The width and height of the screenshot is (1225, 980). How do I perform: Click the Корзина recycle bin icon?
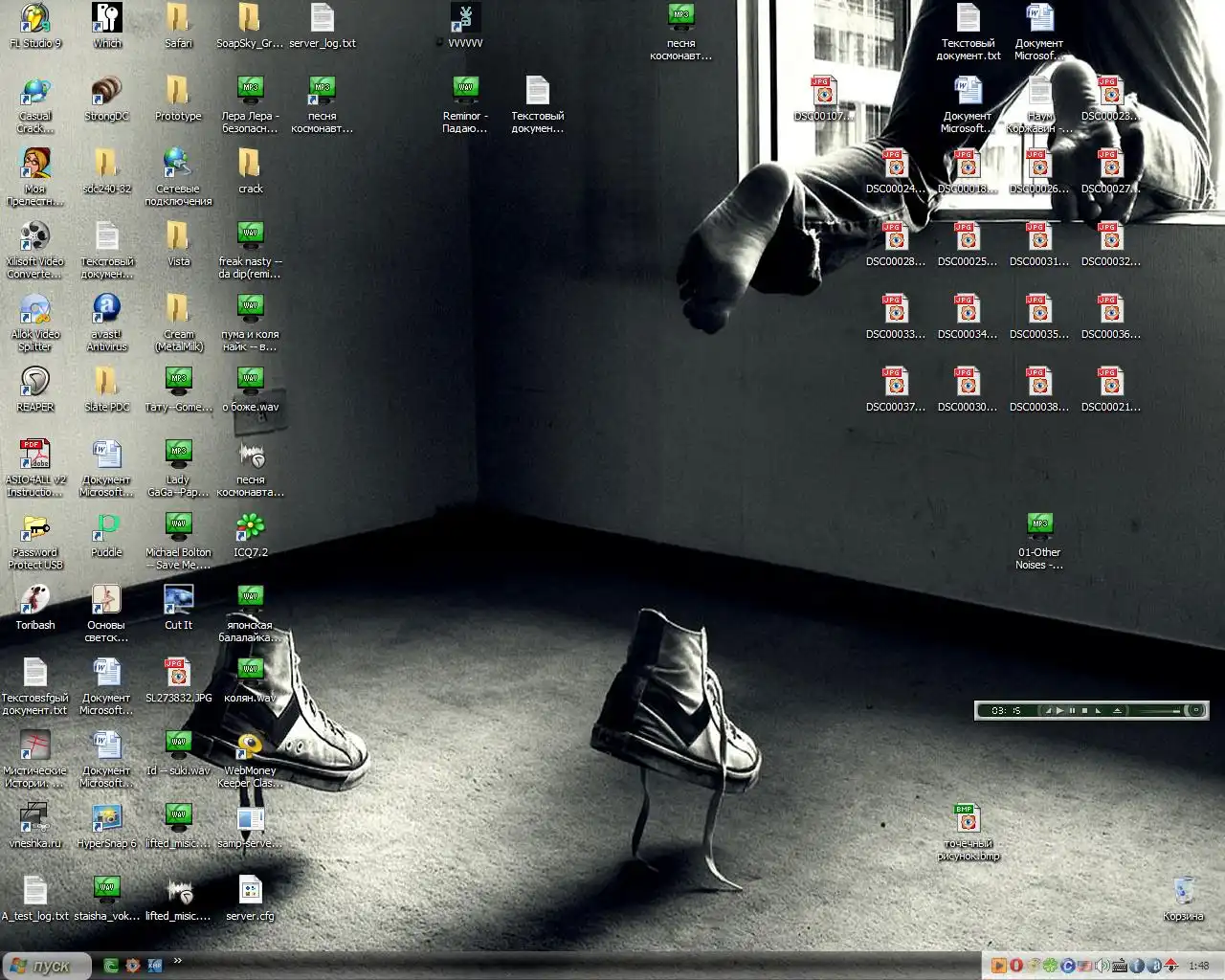(x=1183, y=891)
